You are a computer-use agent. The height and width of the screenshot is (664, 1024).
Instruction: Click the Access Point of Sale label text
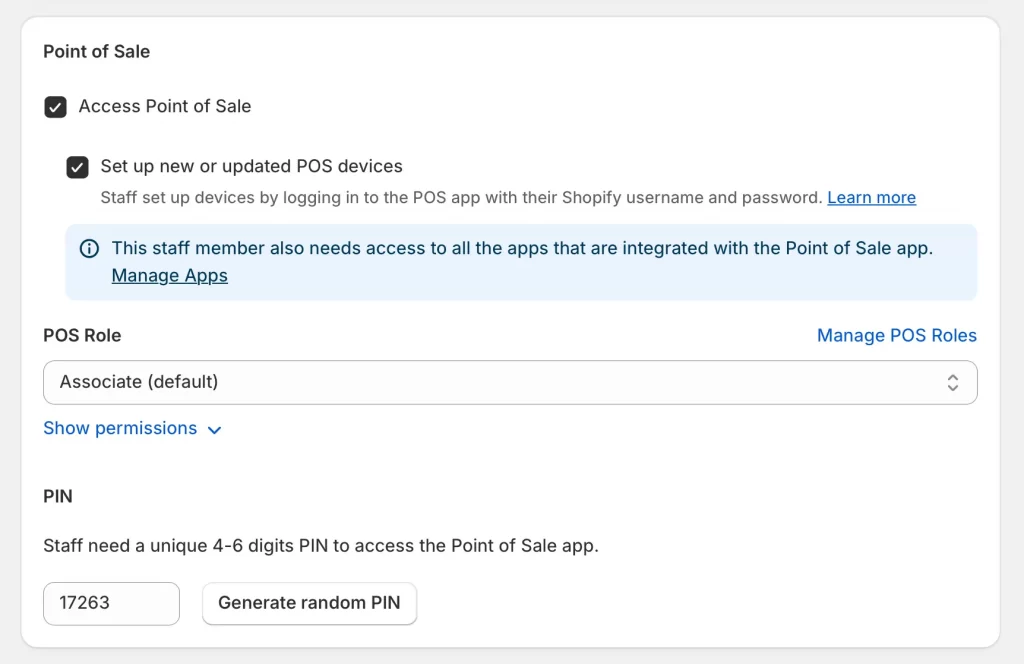165,106
